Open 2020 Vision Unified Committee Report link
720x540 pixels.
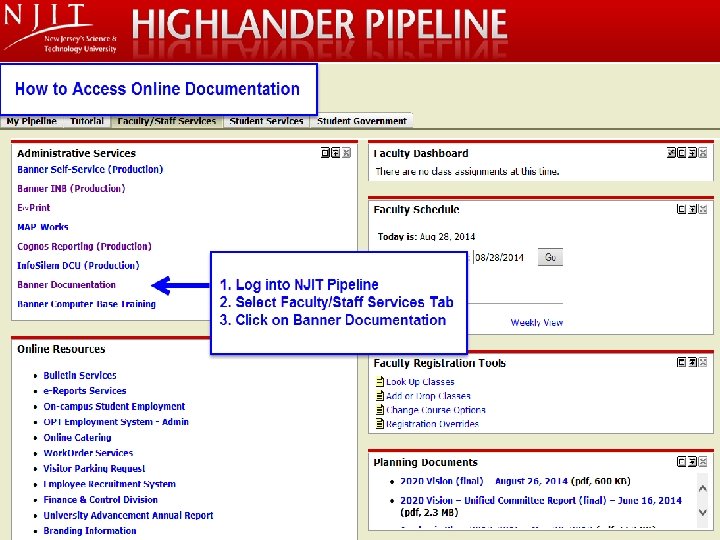[541, 500]
